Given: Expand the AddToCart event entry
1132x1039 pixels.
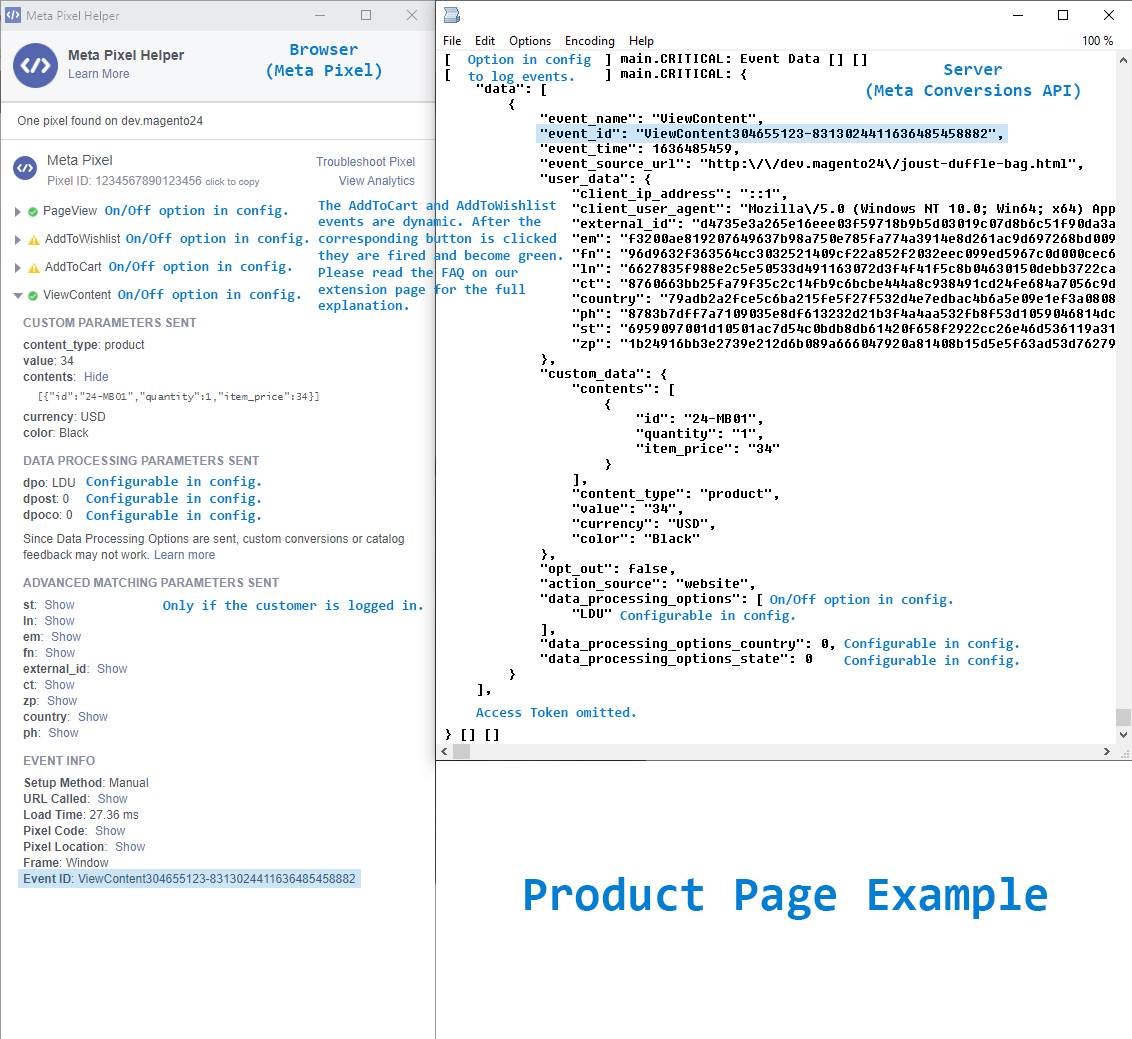Looking at the screenshot, I should point(18,266).
